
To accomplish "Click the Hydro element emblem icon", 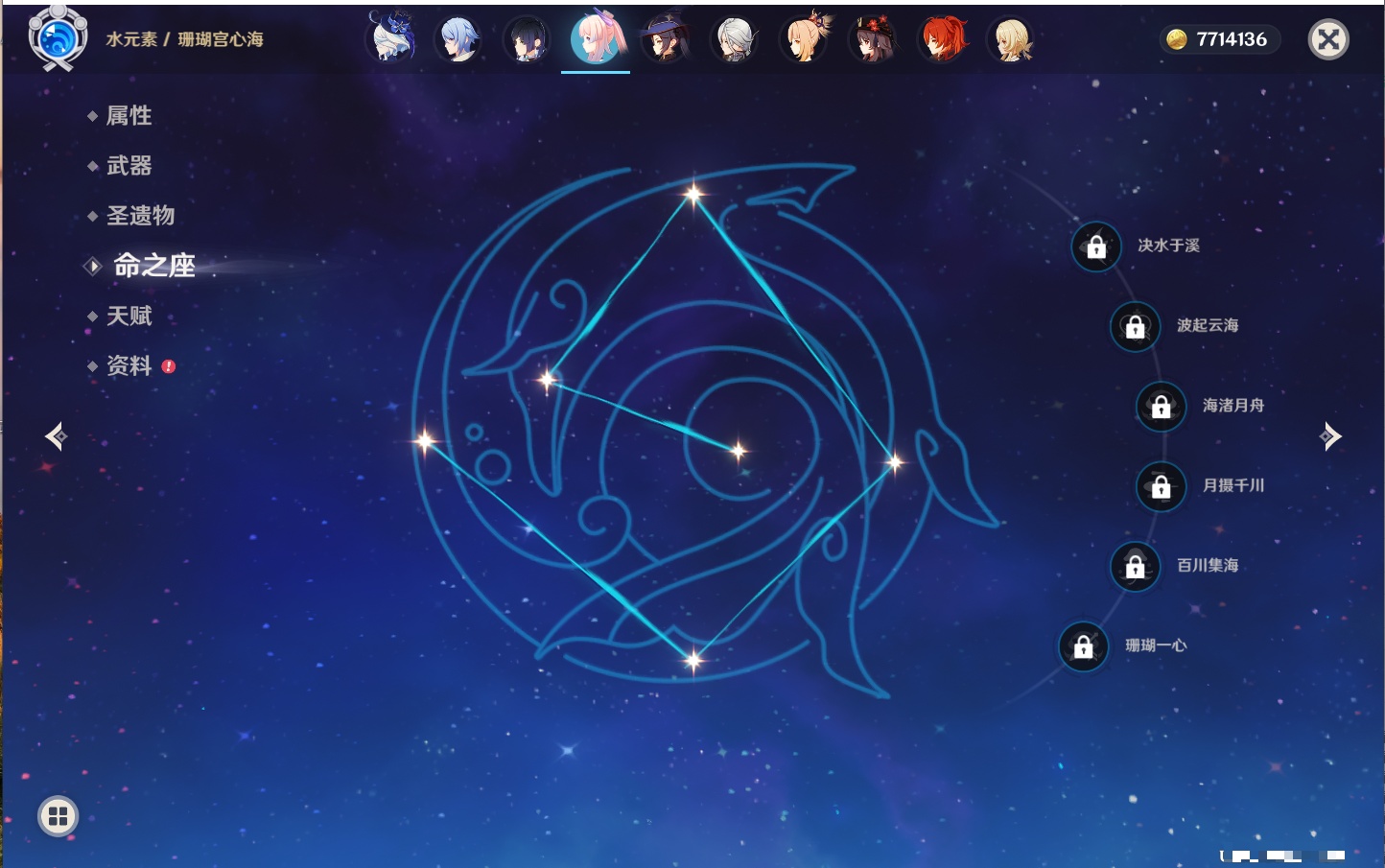I will tap(58, 39).
